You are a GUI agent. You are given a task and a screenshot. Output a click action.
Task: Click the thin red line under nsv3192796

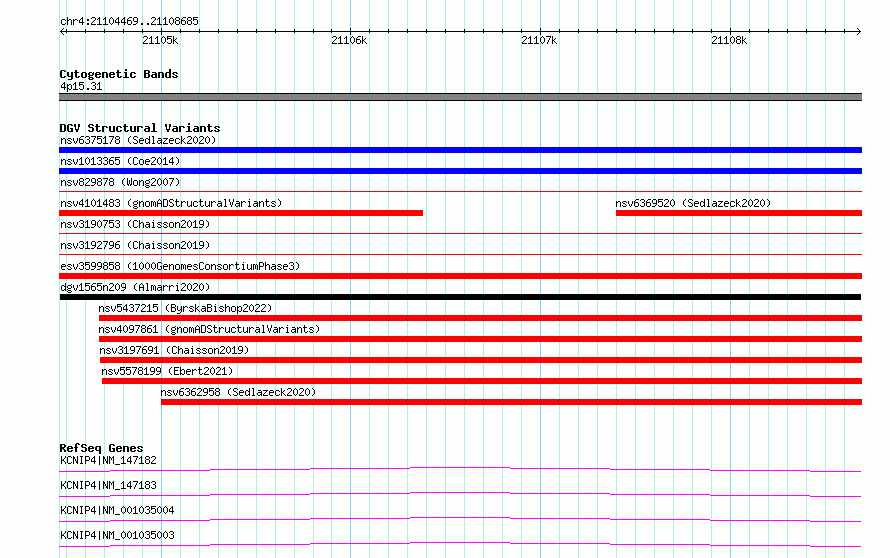pyautogui.click(x=460, y=254)
